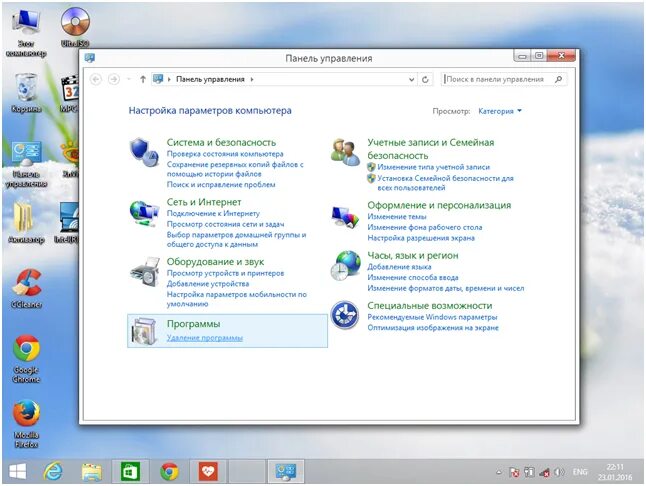Open Network and Internet globe icon
This screenshot has height=486, width=646.
pos(144,213)
